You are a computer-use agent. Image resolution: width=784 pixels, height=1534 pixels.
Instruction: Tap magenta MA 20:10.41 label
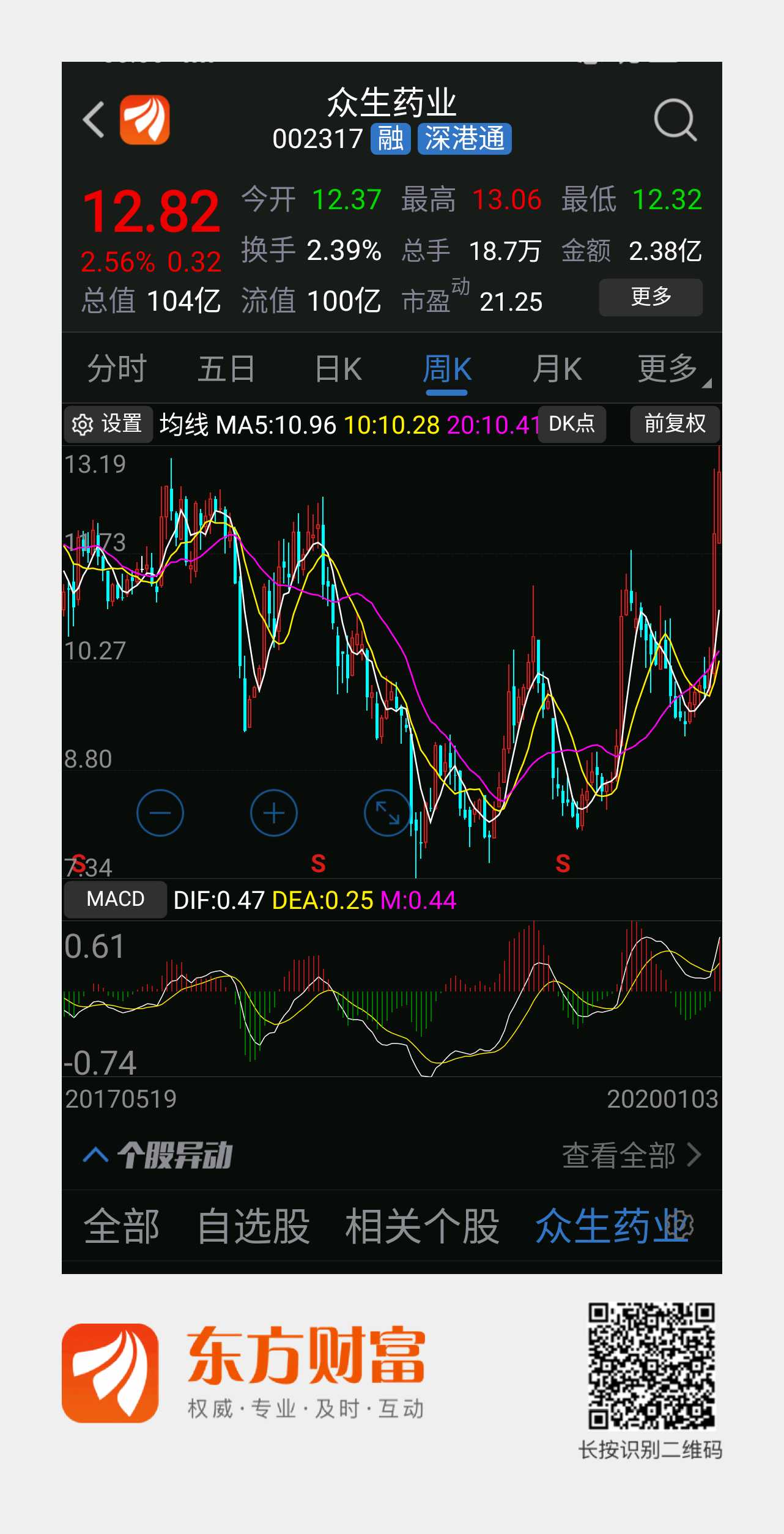pos(493,424)
